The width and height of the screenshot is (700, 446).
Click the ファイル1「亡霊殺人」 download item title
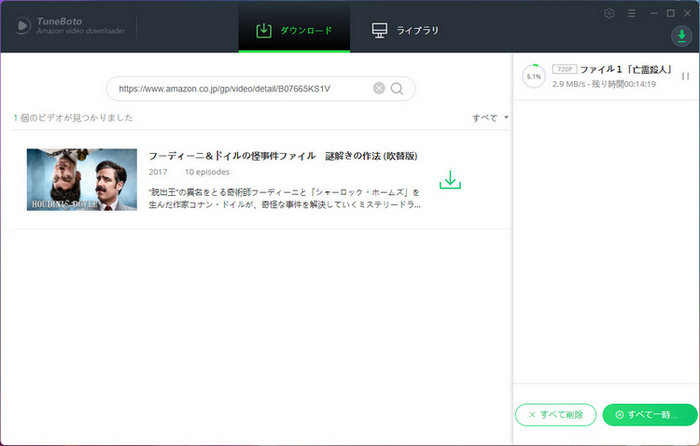[626, 69]
